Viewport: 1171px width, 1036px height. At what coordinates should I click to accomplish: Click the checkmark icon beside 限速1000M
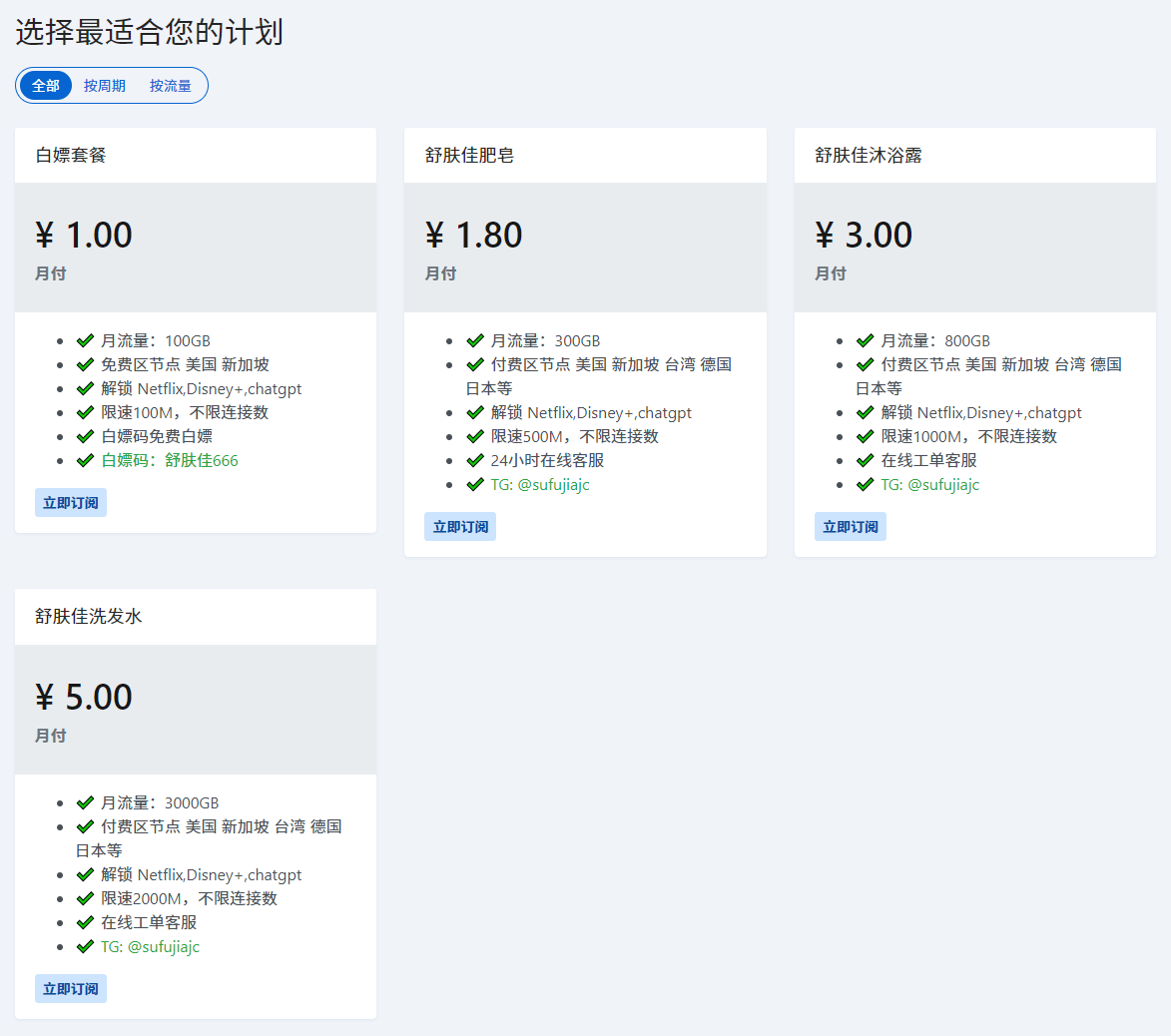(x=865, y=437)
